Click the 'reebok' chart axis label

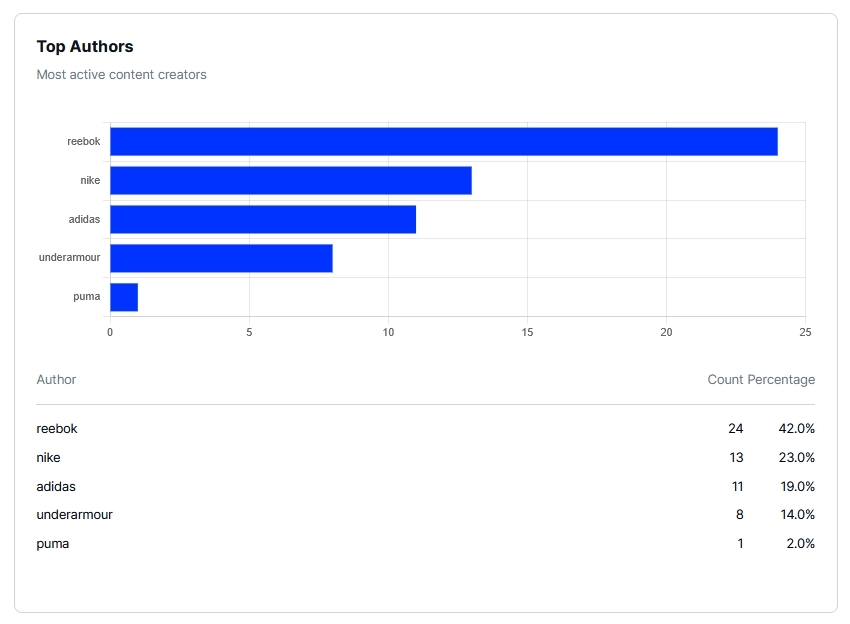click(83, 141)
